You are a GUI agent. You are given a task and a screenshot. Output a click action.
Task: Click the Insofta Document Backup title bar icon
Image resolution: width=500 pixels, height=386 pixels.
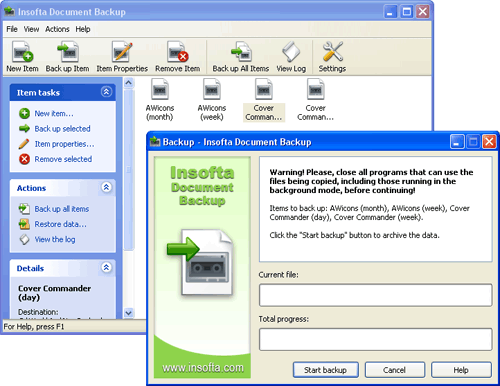click(9, 12)
